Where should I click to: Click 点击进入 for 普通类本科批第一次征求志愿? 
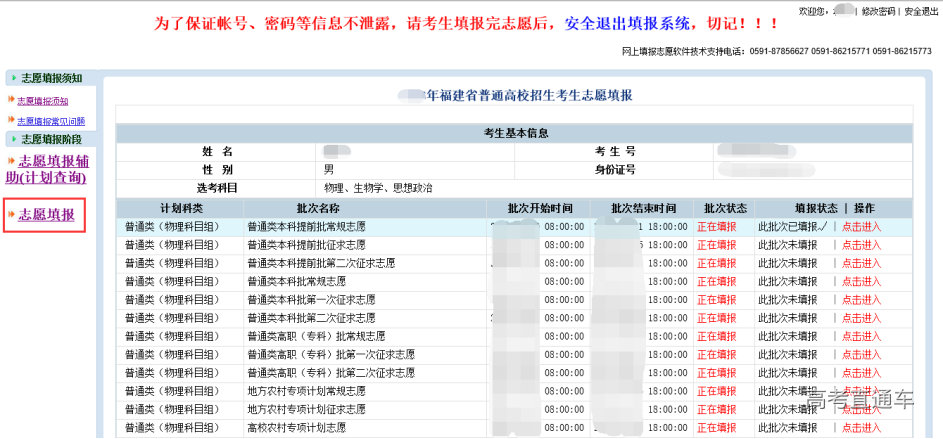861,300
